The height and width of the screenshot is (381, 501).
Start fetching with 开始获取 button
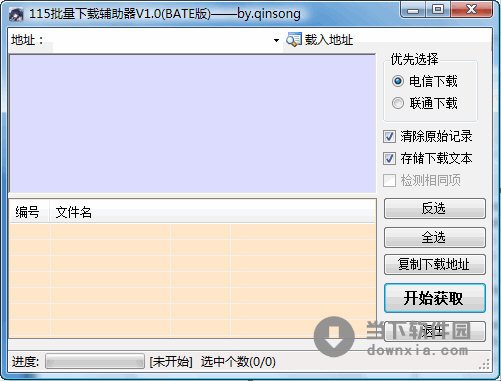[435, 298]
